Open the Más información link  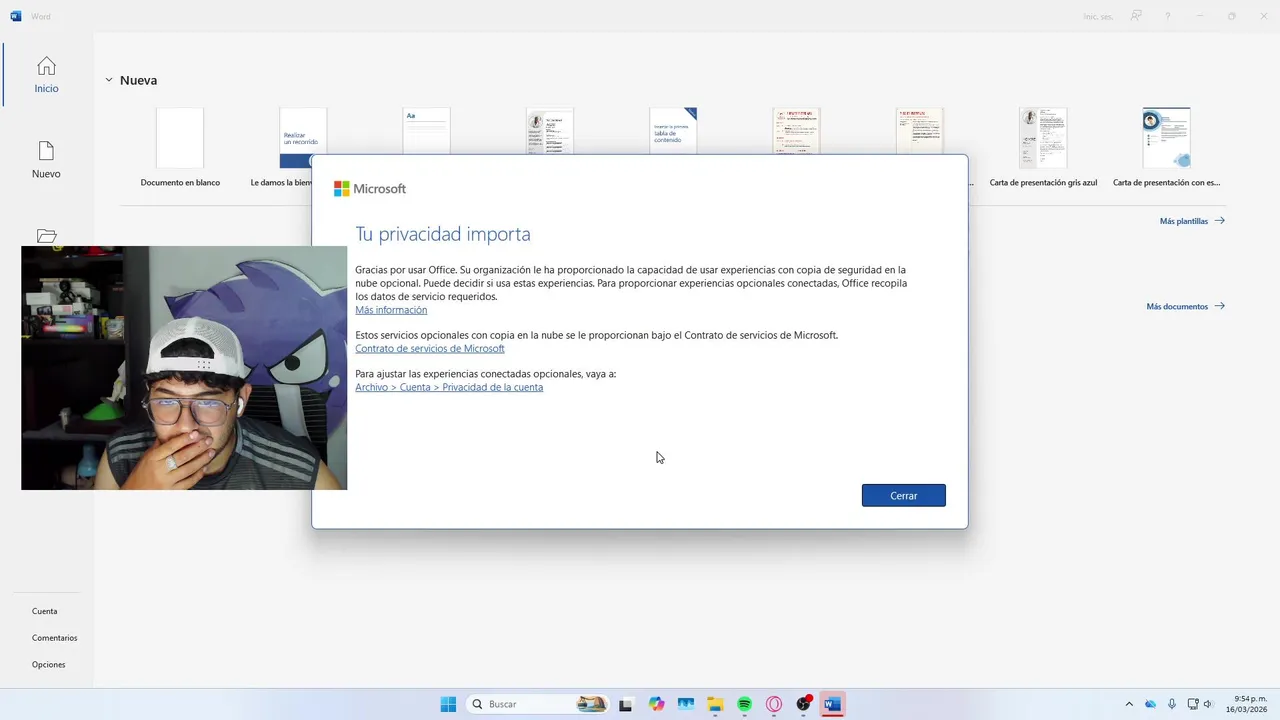pyautogui.click(x=391, y=310)
